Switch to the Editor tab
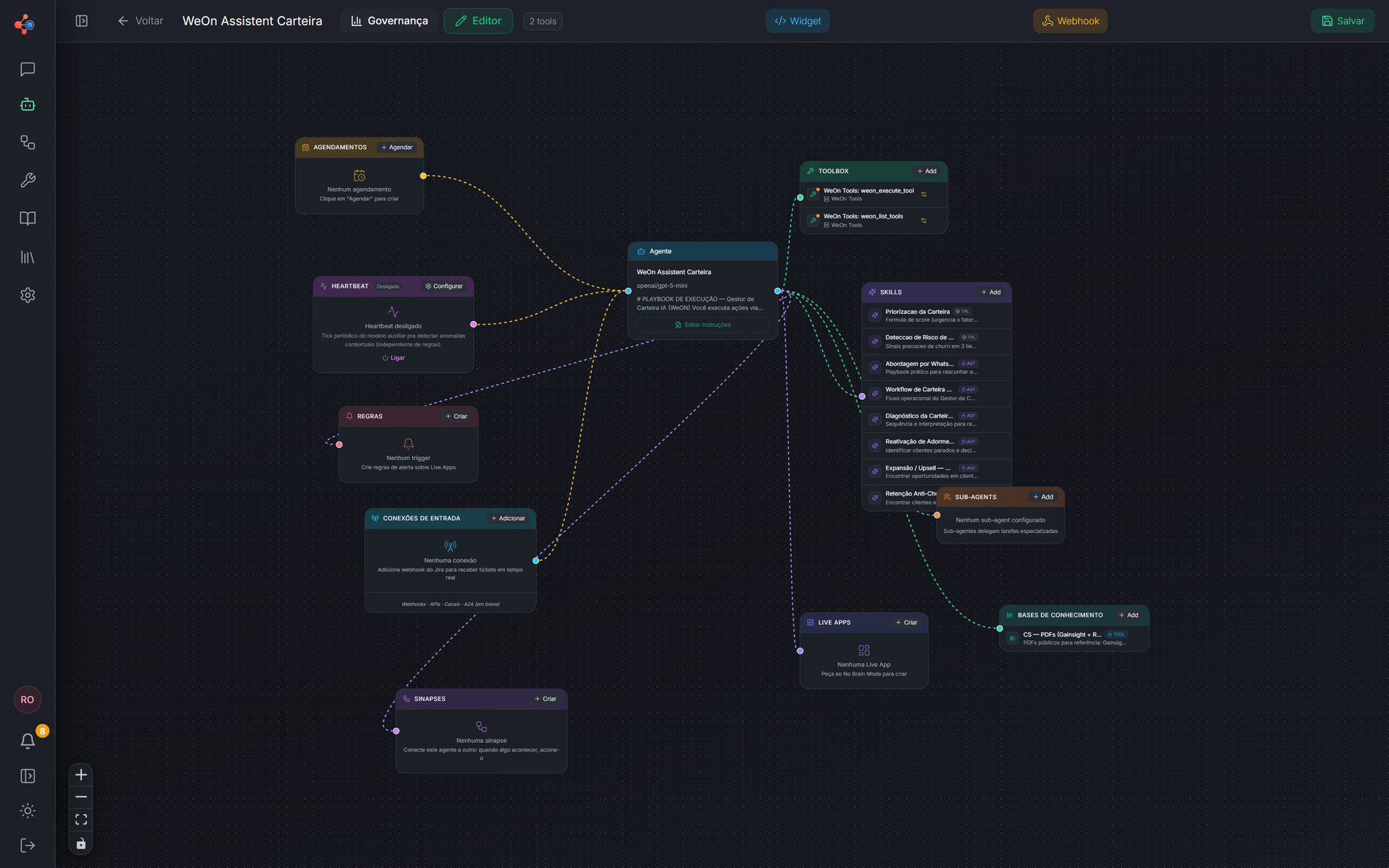This screenshot has width=1389, height=868. point(478,21)
